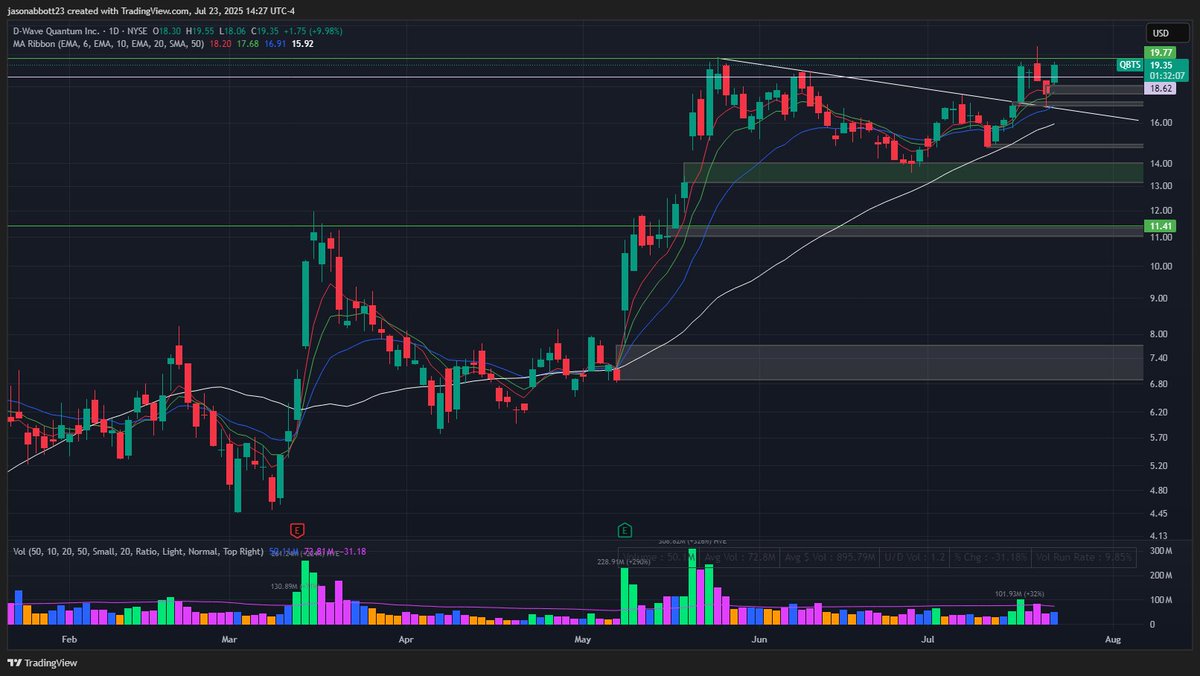Select the 11.41 green price label

pyautogui.click(x=1161, y=227)
